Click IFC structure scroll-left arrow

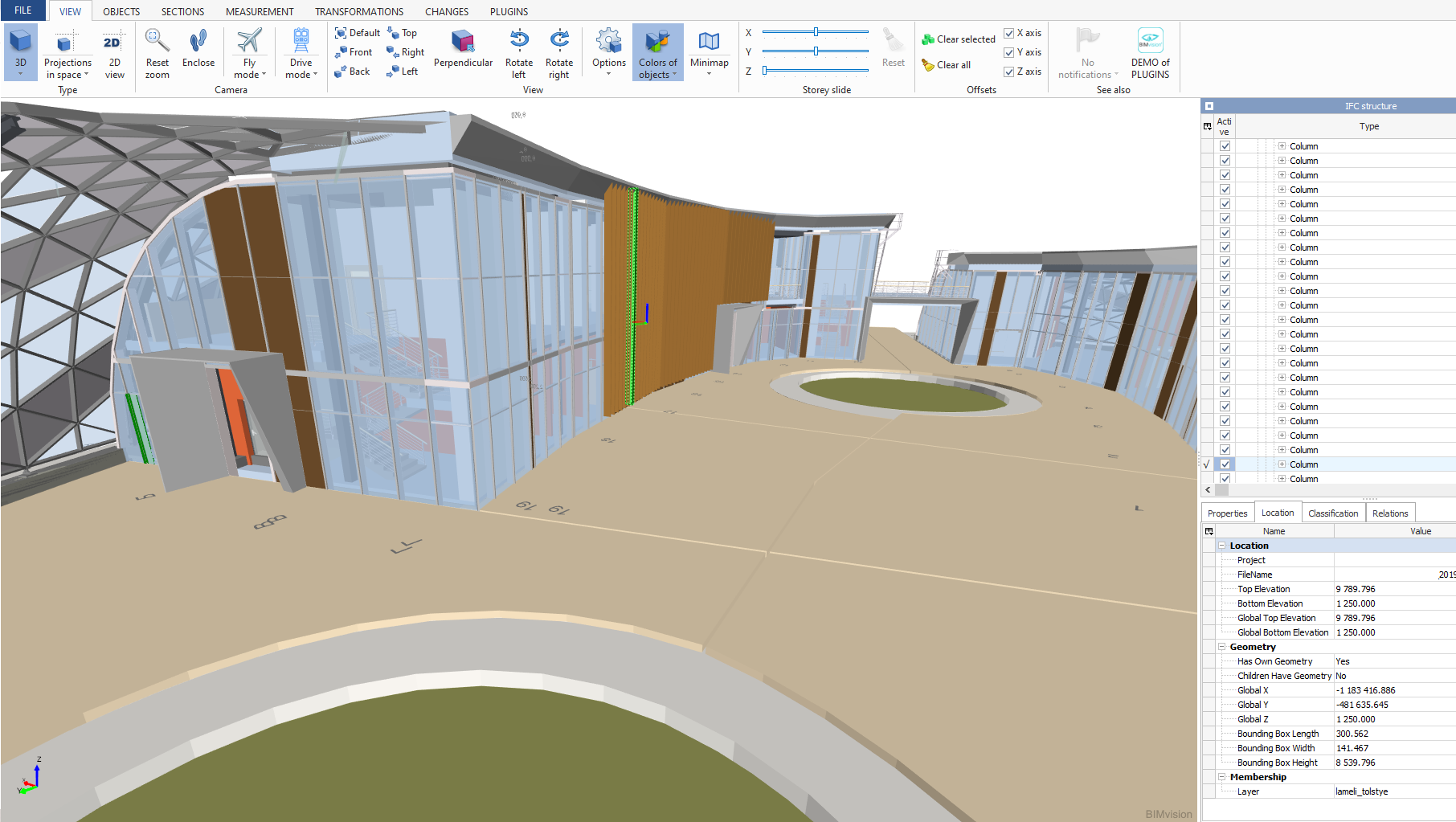click(x=1208, y=489)
